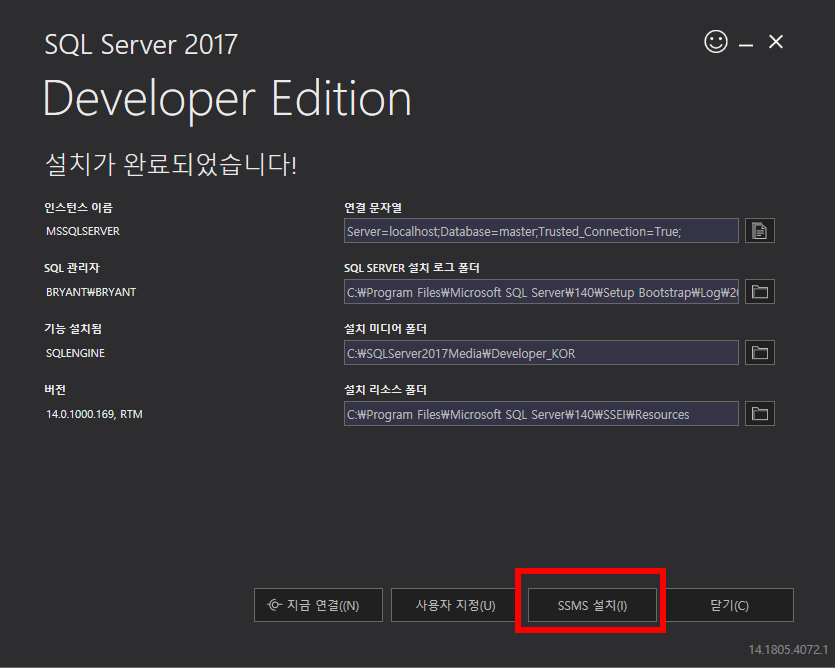This screenshot has height=668, width=835.
Task: Click the SSMS 설치(I) button
Action: pyautogui.click(x=592, y=605)
